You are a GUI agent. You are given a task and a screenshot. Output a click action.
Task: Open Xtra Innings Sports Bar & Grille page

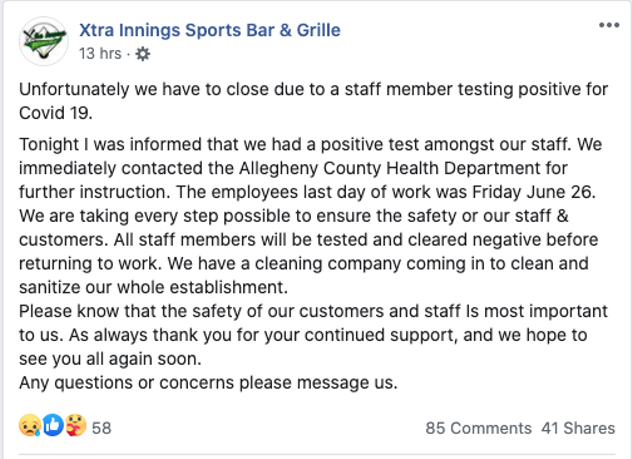pos(210,30)
